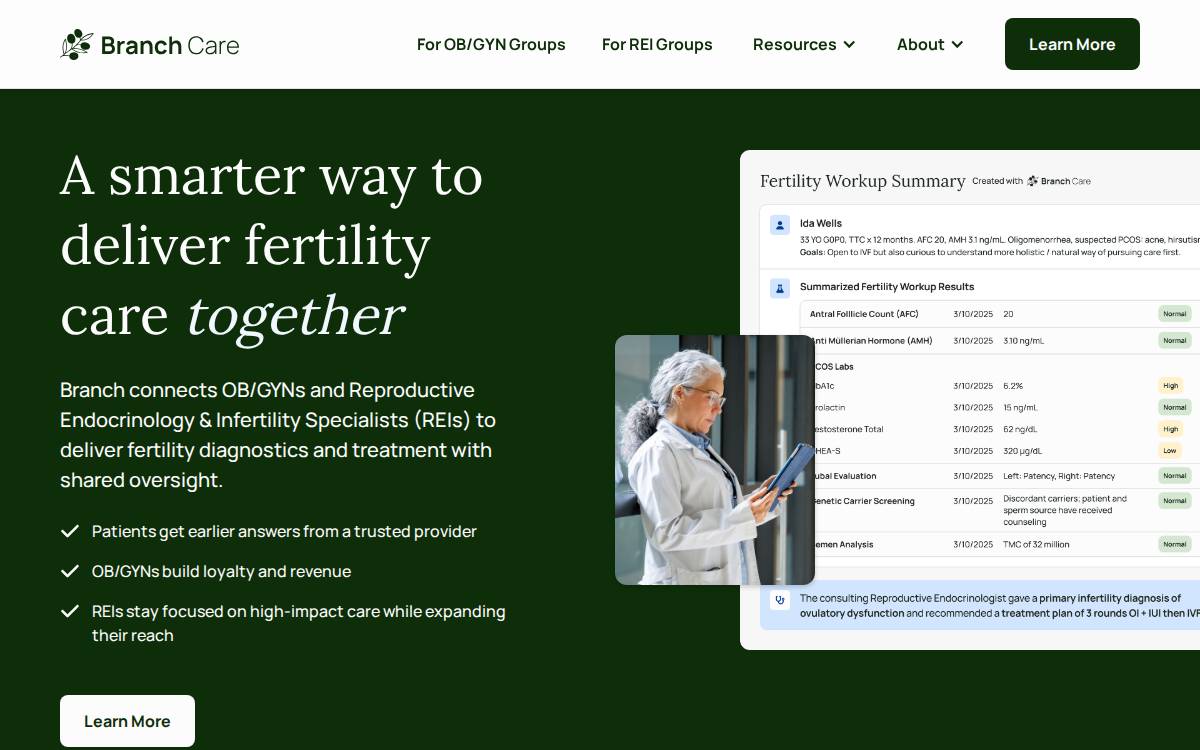This screenshot has width=1200, height=750.
Task: Click the 'TMC of 32 million' result
Action: pyautogui.click(x=1036, y=544)
